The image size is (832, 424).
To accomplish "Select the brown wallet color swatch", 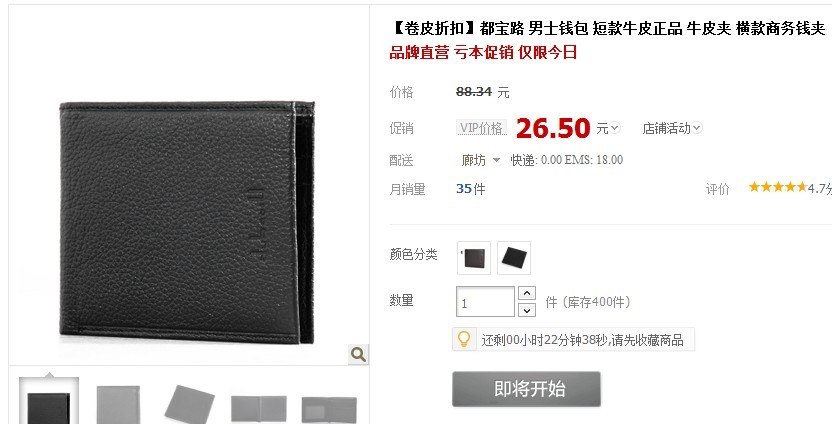I will [474, 258].
